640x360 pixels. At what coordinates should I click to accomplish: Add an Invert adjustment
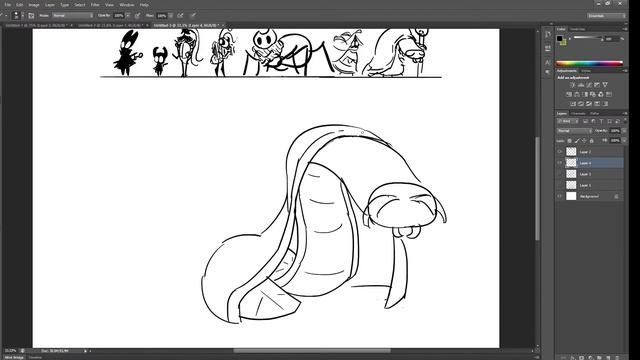point(572,104)
